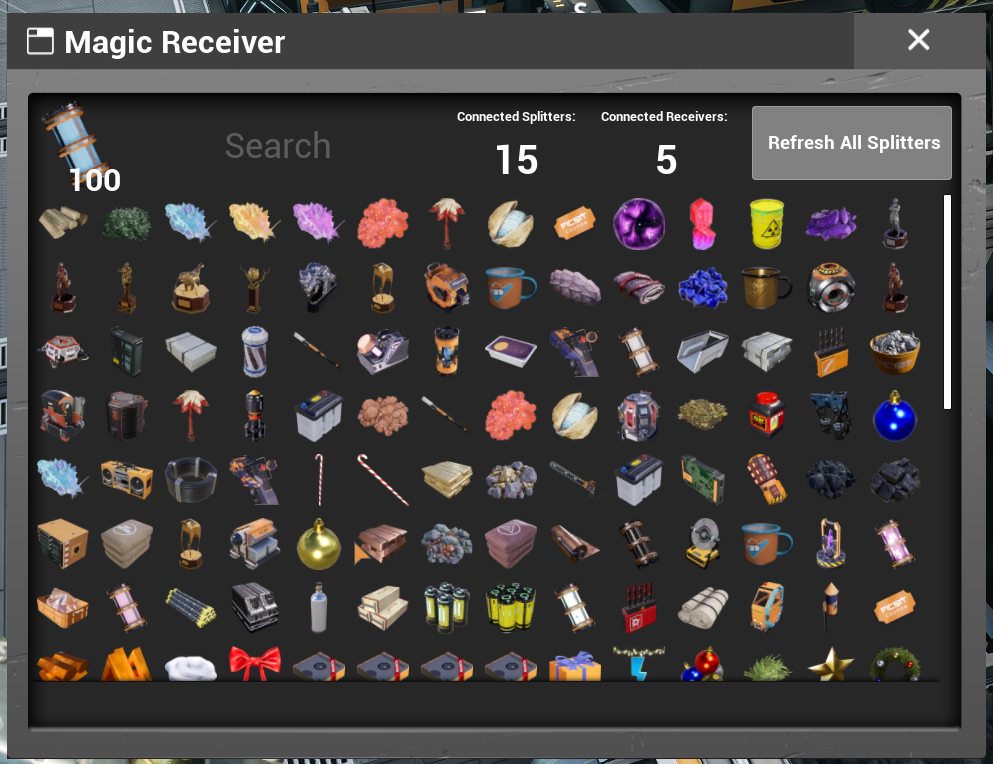Viewport: 993px width, 764px height.
Task: Pick the purple dark matter sphere item
Action: pos(639,224)
